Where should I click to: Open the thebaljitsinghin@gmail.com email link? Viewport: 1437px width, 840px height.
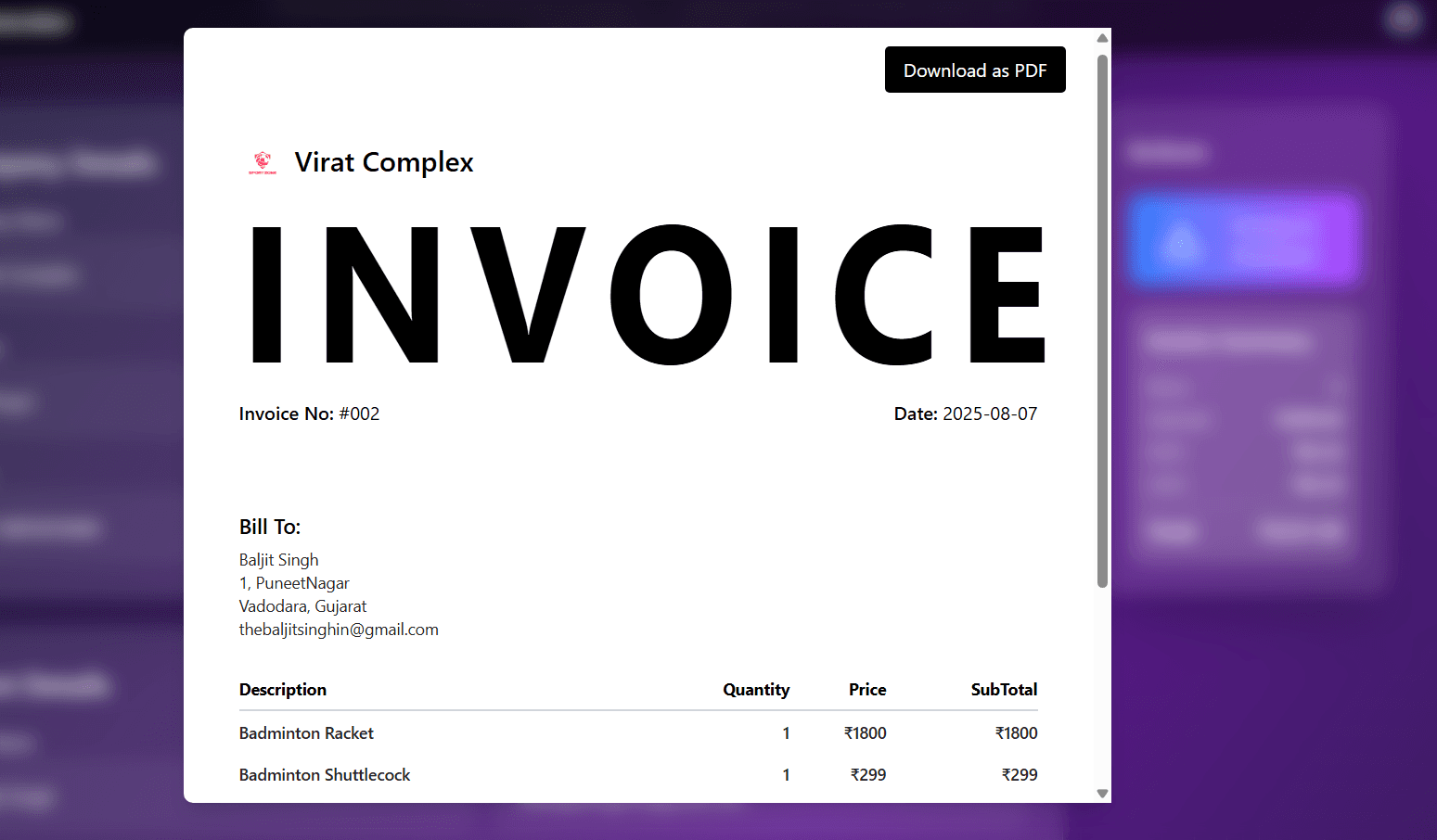pyautogui.click(x=339, y=629)
